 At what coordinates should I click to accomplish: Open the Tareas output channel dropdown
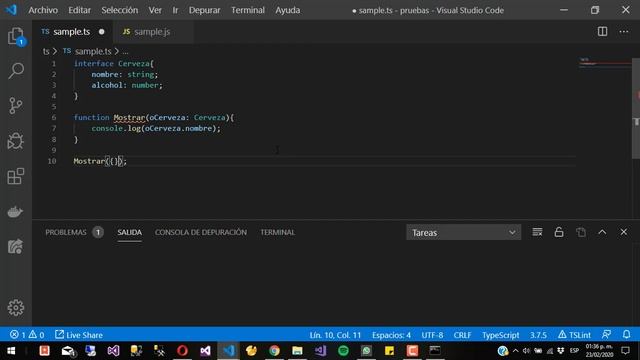point(463,232)
